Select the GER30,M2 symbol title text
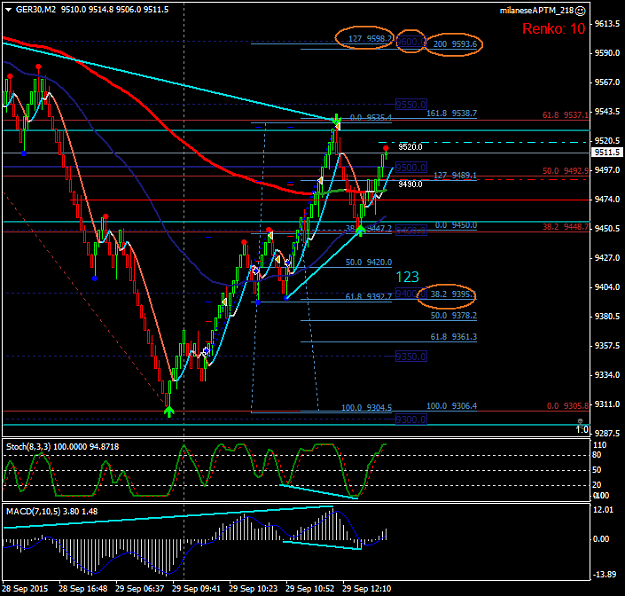The height and width of the screenshot is (596, 625). coord(36,10)
